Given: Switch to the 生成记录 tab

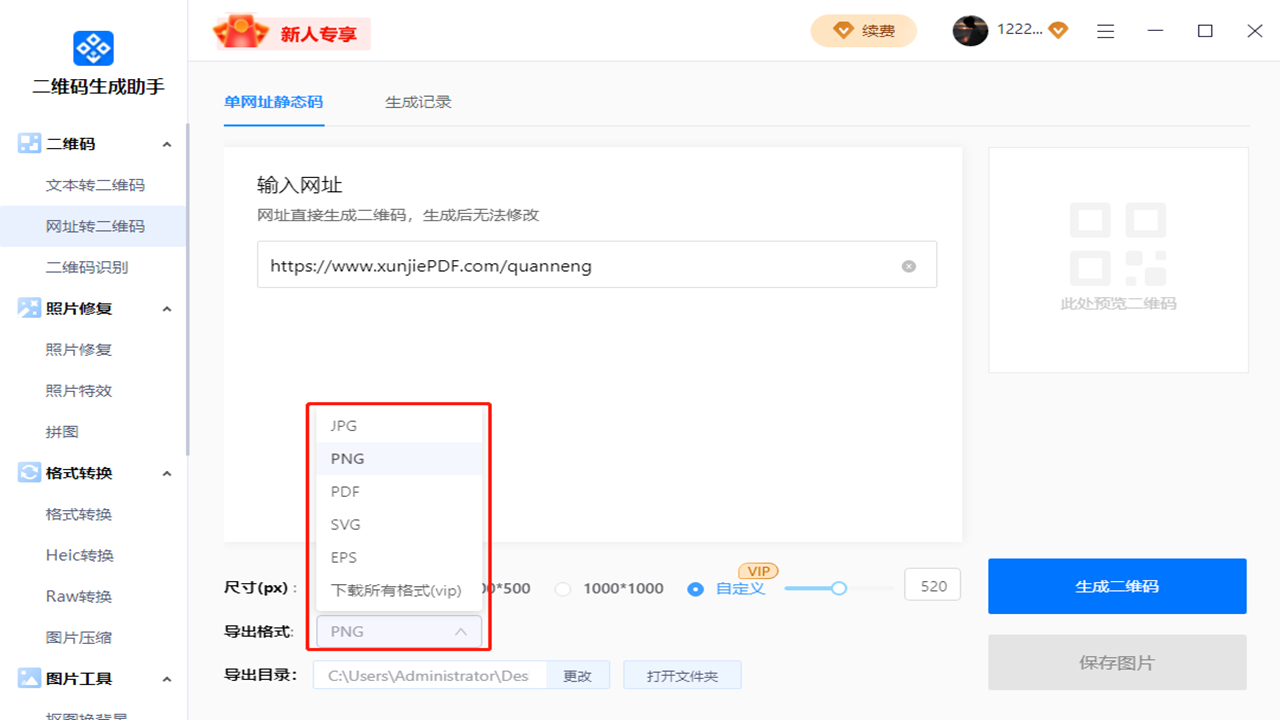Looking at the screenshot, I should (418, 100).
